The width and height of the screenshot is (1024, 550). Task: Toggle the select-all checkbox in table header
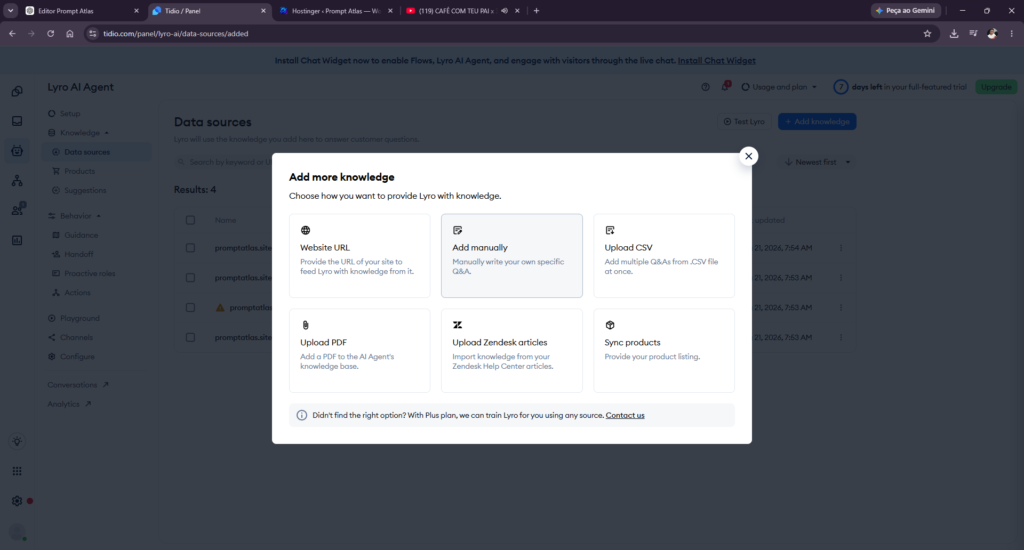click(190, 220)
